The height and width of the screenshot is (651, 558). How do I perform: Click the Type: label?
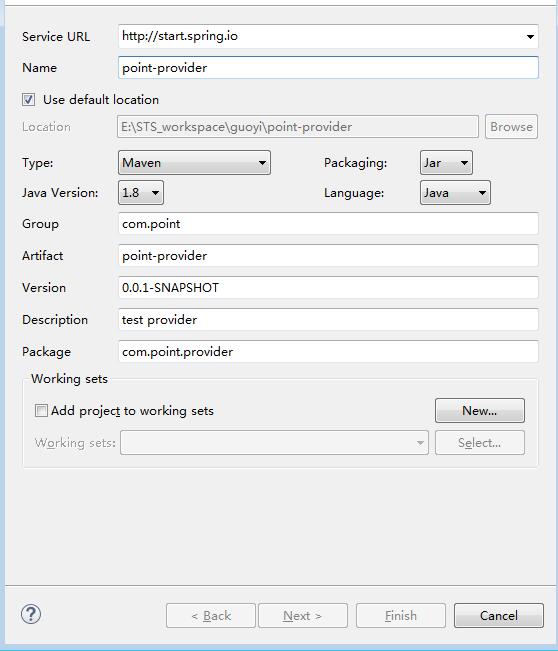click(38, 163)
